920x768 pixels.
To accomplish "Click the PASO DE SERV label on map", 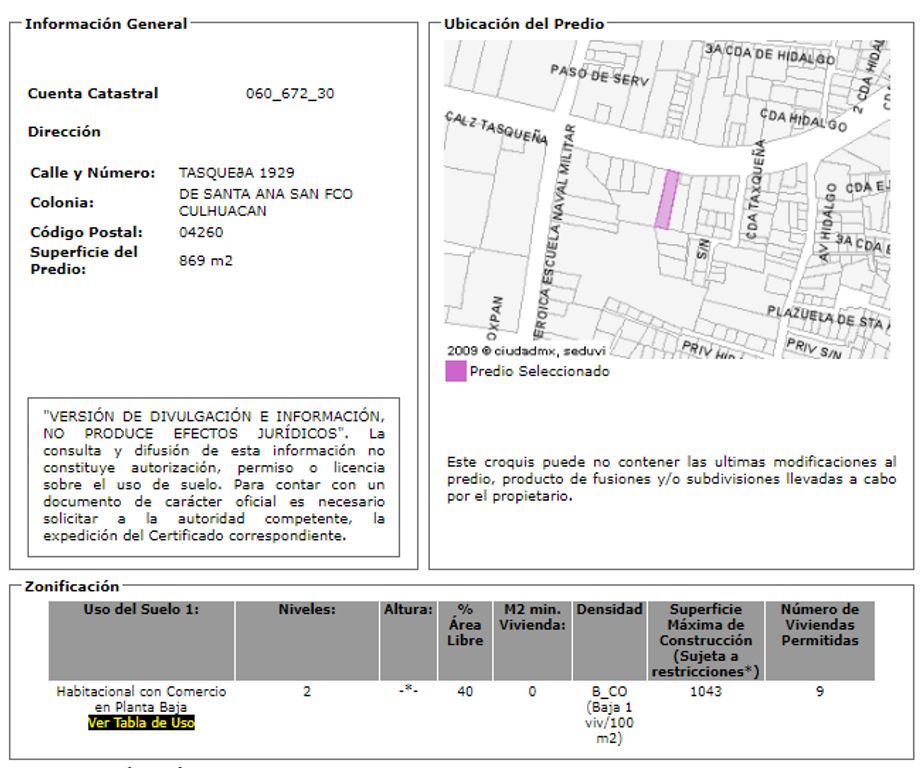I will click(x=599, y=75).
